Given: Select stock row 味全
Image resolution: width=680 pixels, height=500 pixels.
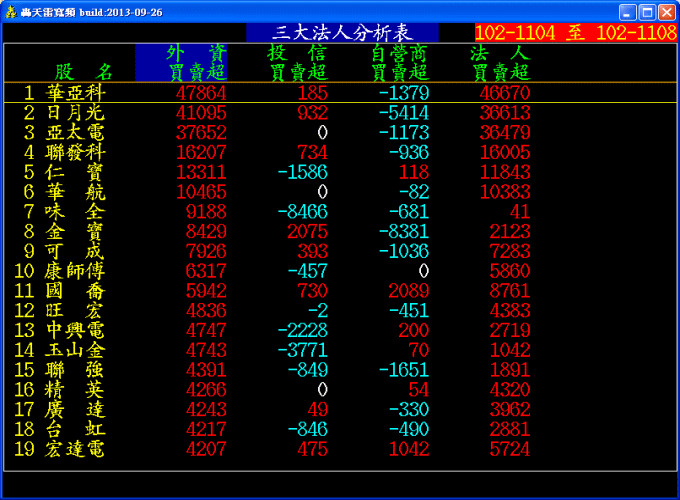Looking at the screenshot, I should pos(340,212).
